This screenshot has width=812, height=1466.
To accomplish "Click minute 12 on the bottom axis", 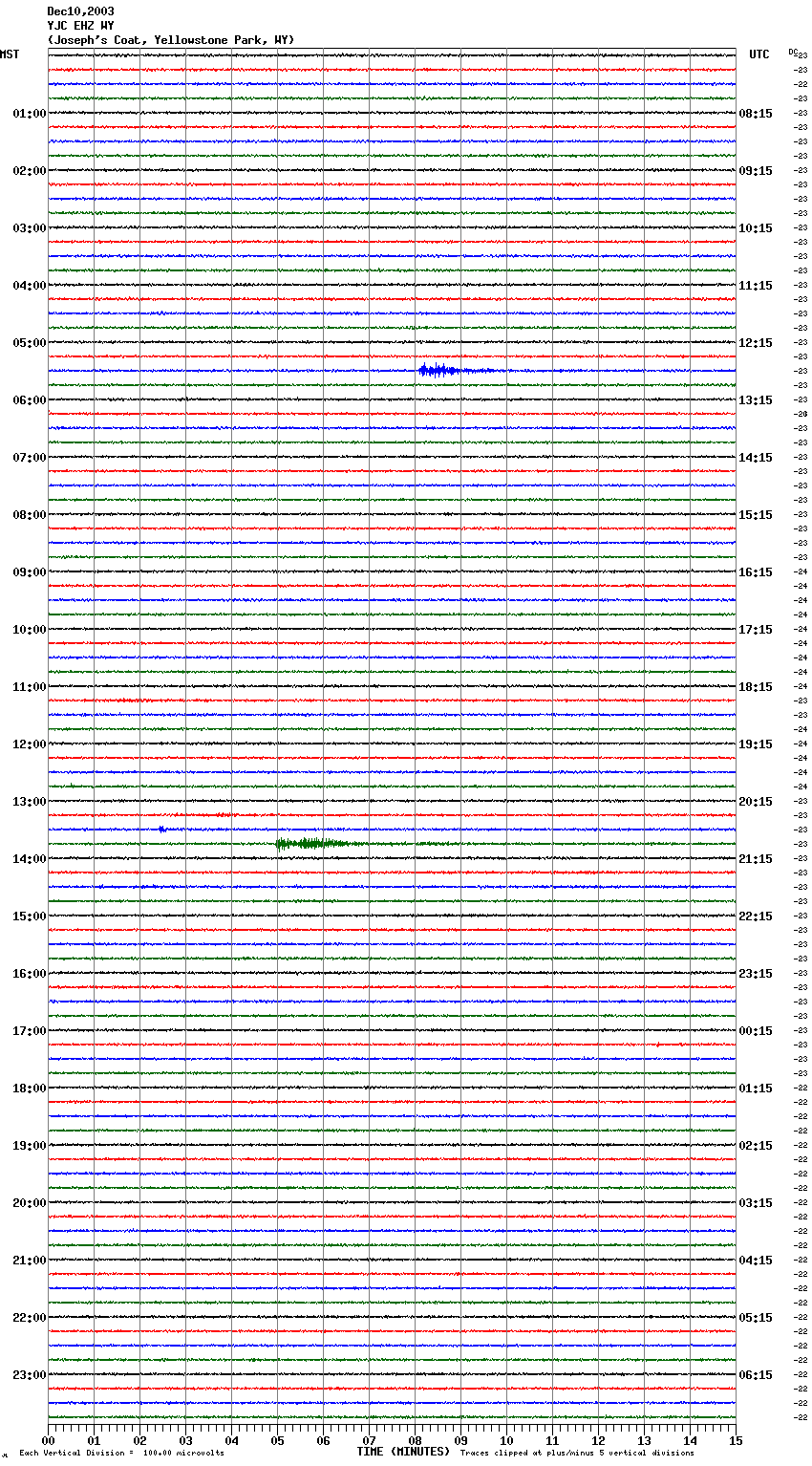I will [598, 1440].
